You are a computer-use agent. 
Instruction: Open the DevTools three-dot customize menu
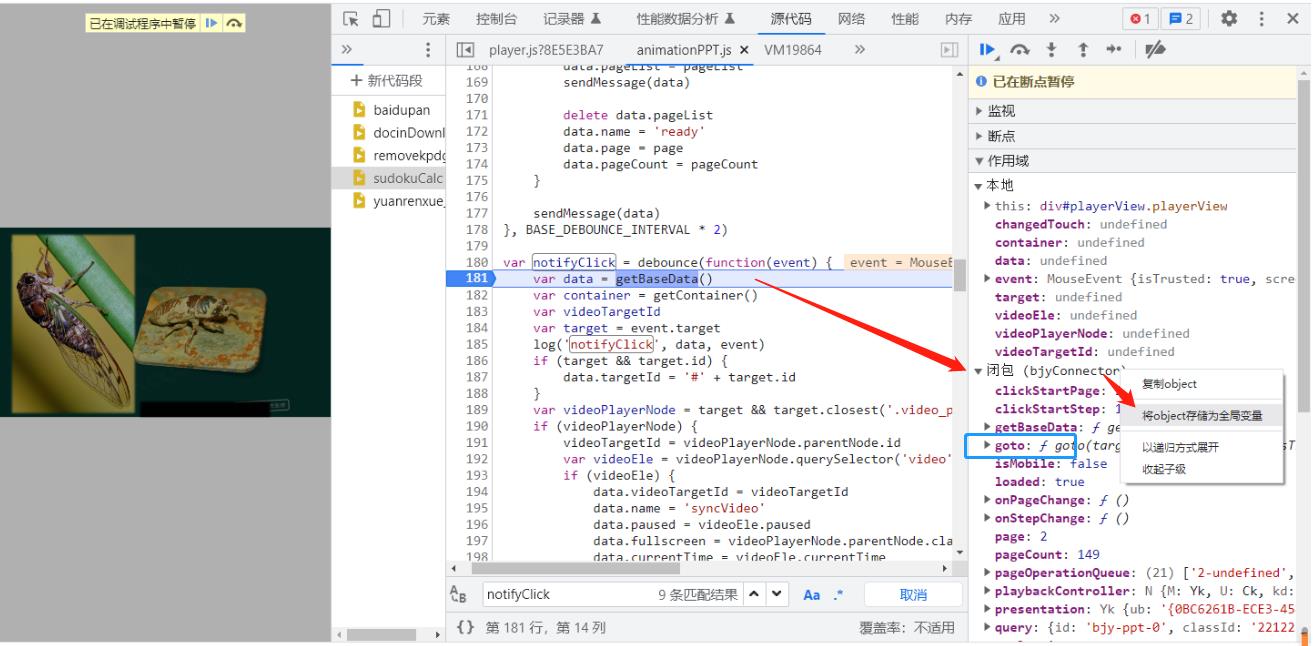(x=1261, y=17)
